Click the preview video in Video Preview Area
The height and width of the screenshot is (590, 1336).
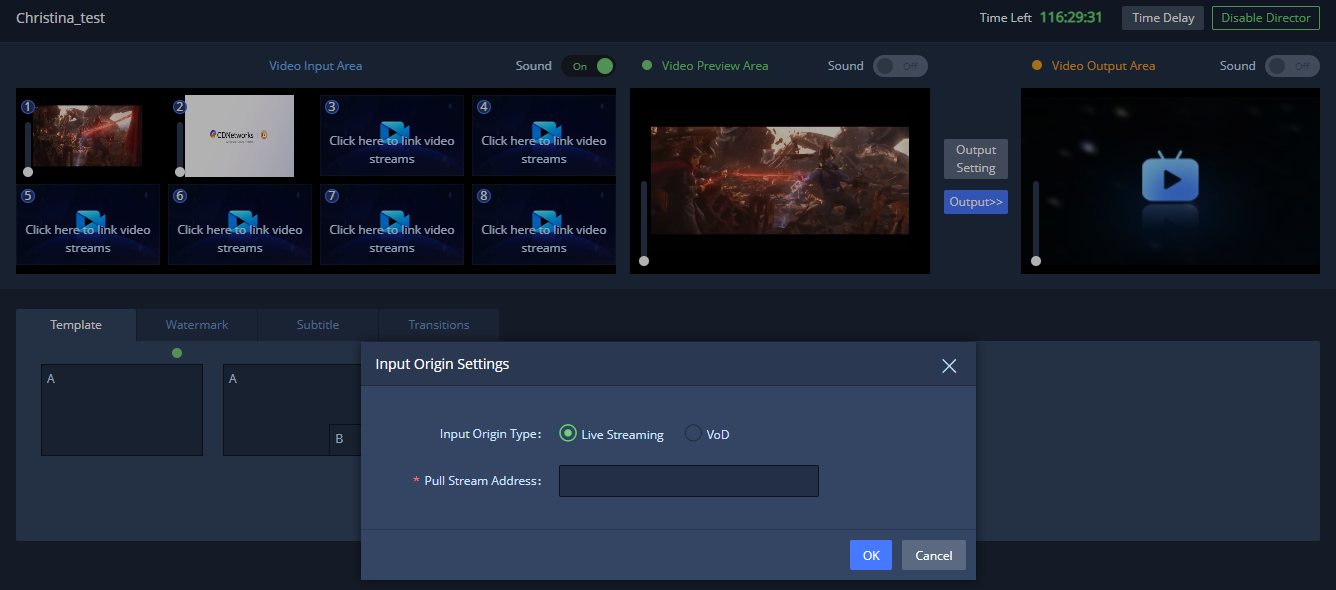780,180
